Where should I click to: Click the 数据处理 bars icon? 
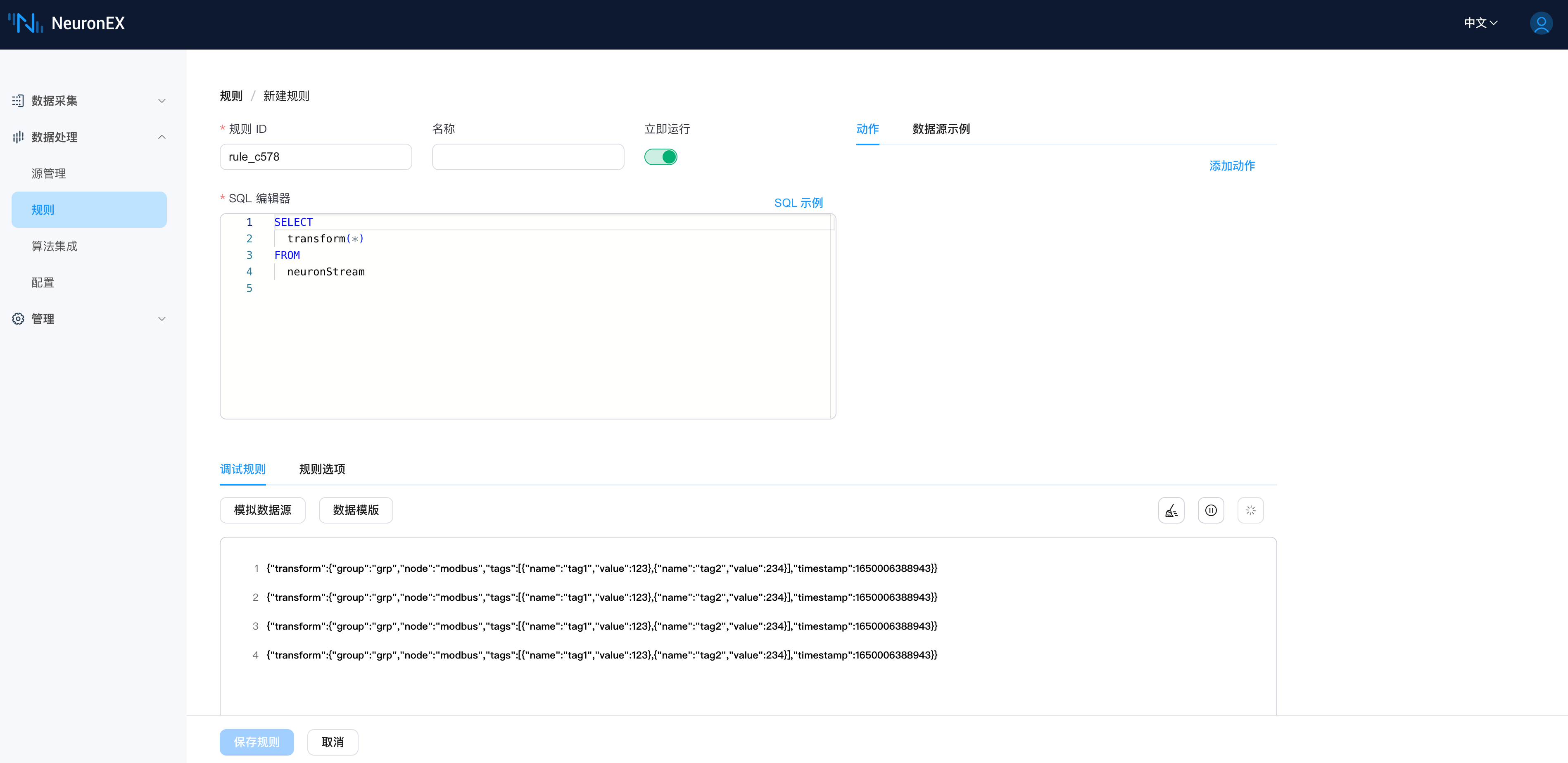(18, 137)
